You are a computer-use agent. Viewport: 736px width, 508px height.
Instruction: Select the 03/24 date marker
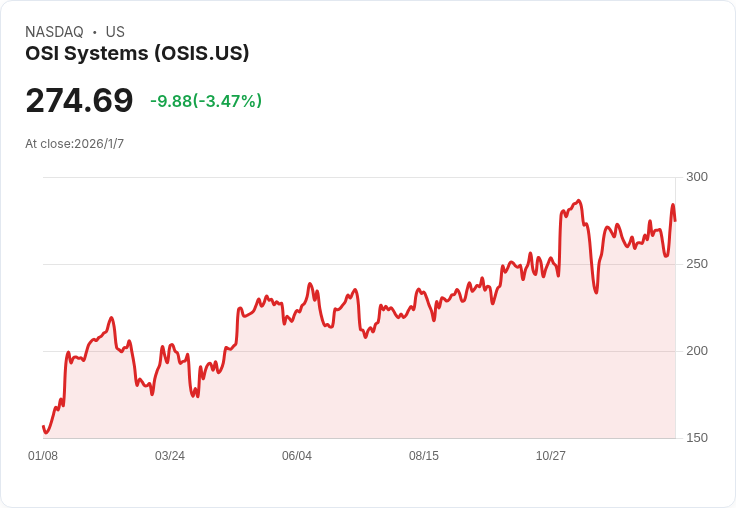(x=170, y=456)
